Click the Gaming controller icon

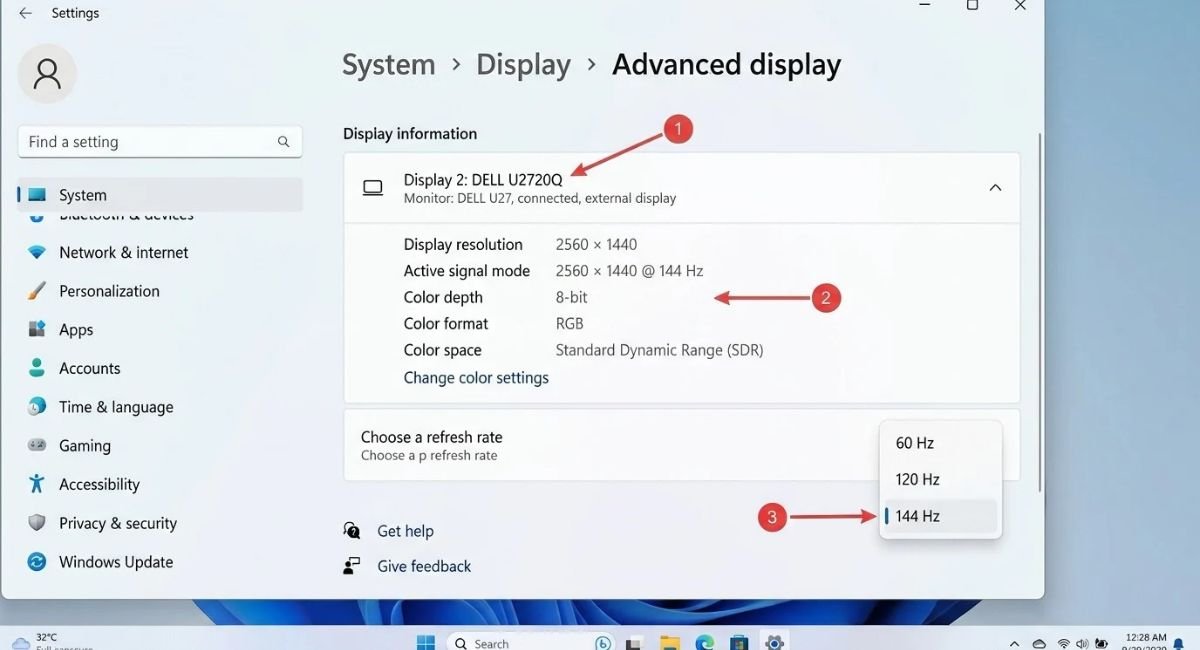[x=37, y=445]
